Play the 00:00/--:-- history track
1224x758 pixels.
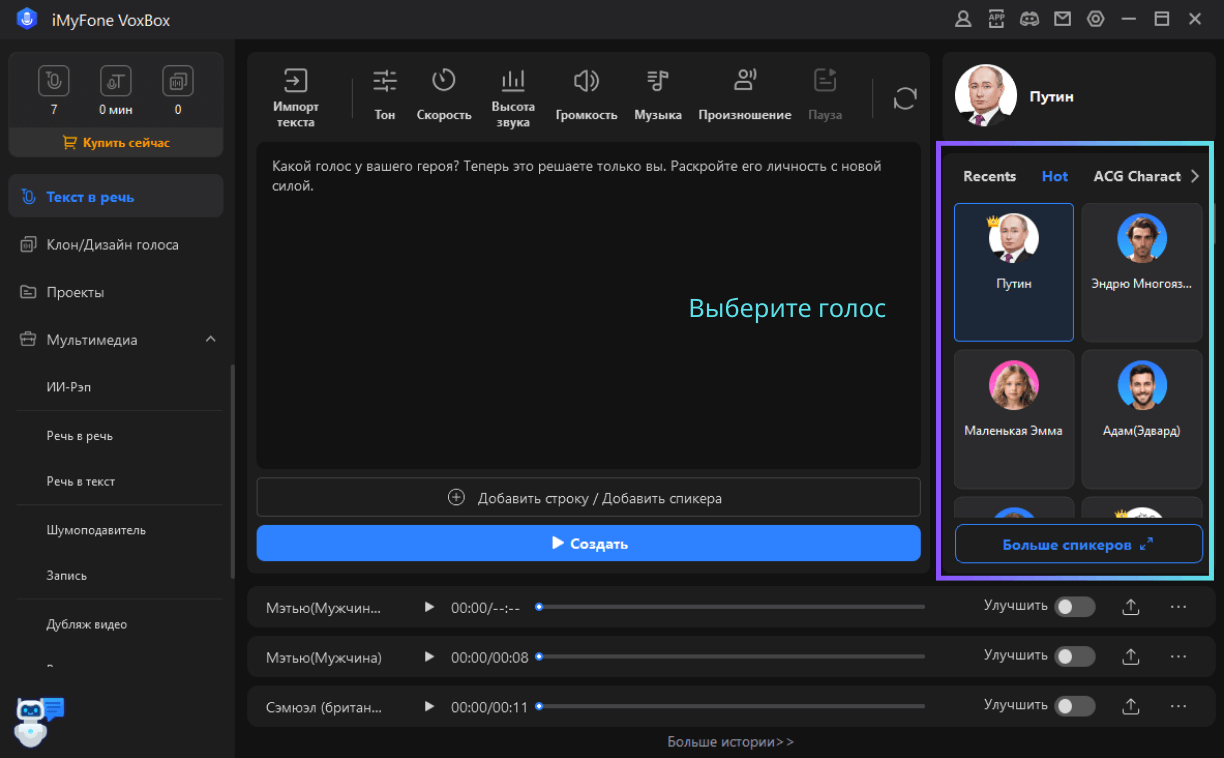coord(430,607)
